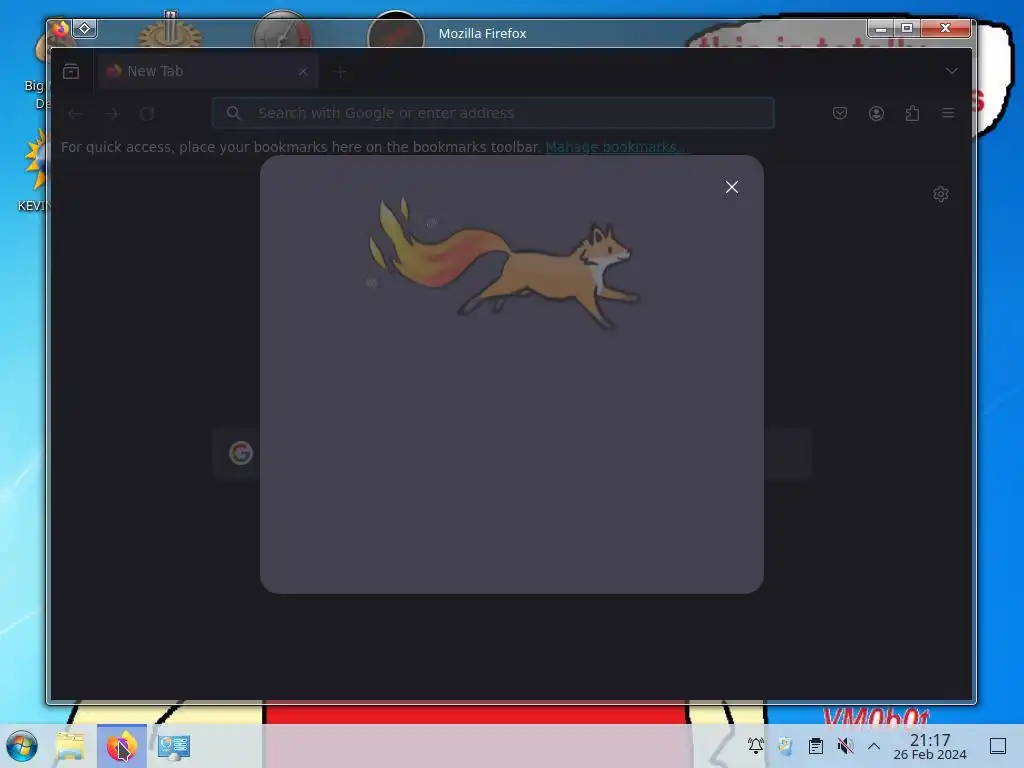Unmute the audio volume tray icon

pyautogui.click(x=845, y=745)
